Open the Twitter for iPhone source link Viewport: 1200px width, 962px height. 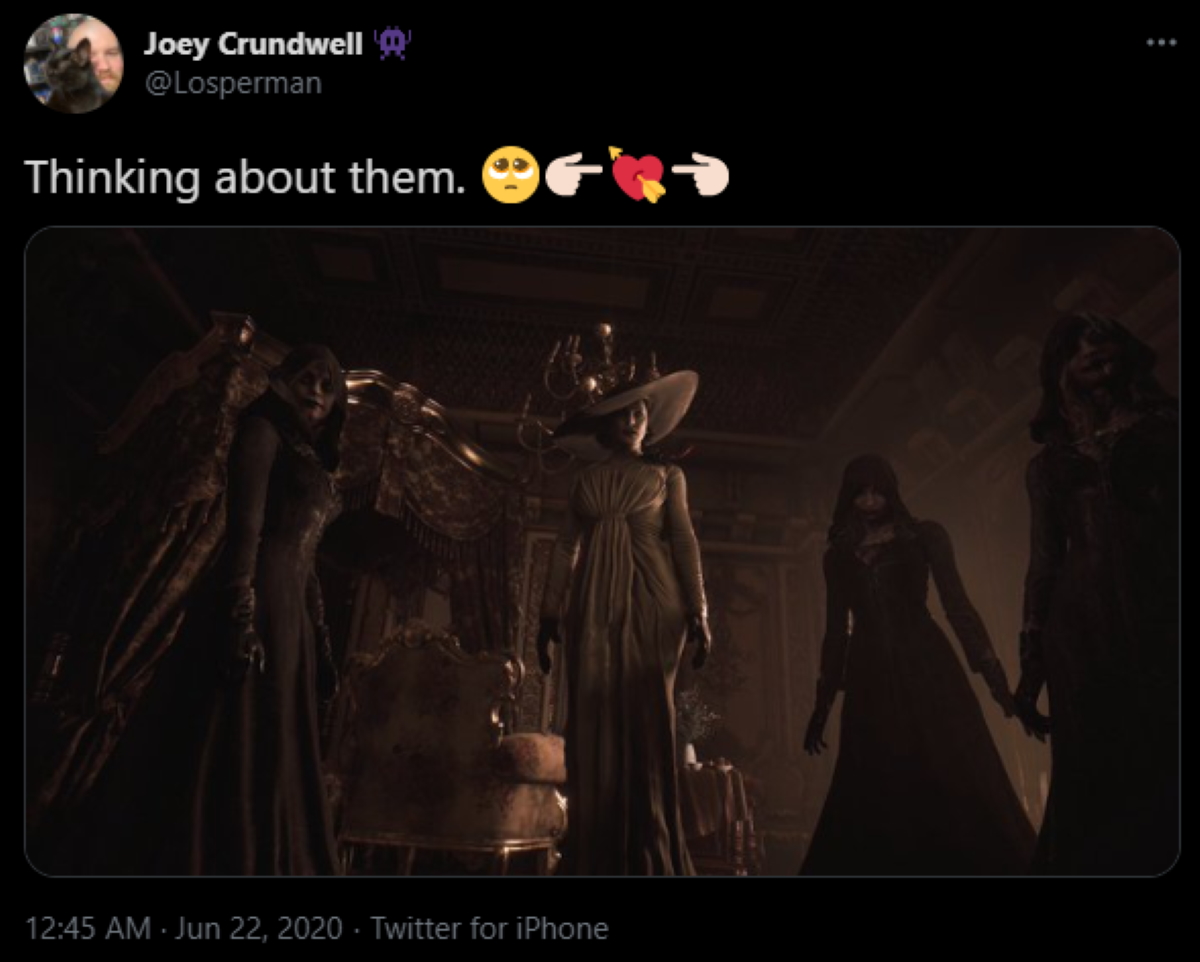[489, 928]
